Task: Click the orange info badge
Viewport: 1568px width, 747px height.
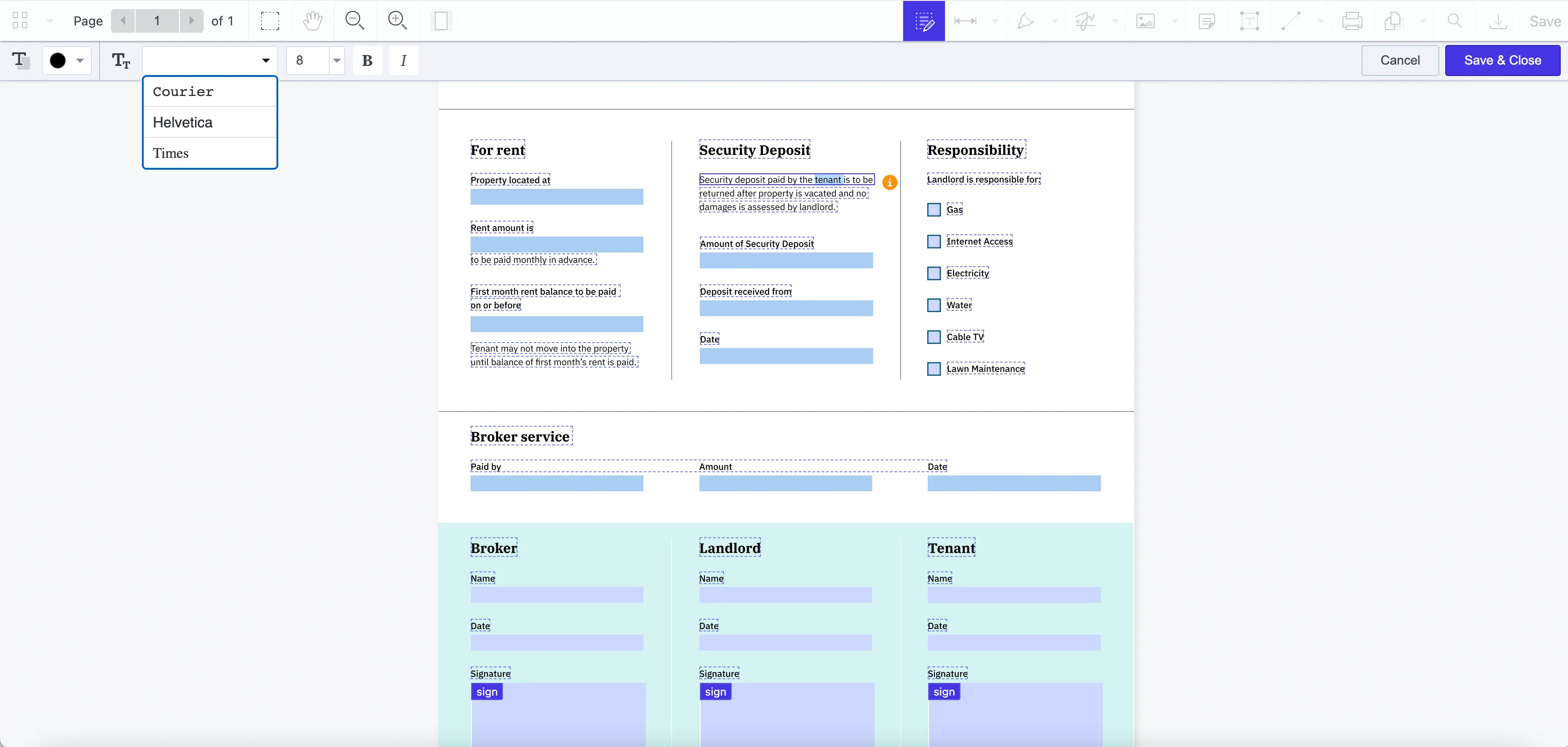Action: pyautogui.click(x=890, y=182)
